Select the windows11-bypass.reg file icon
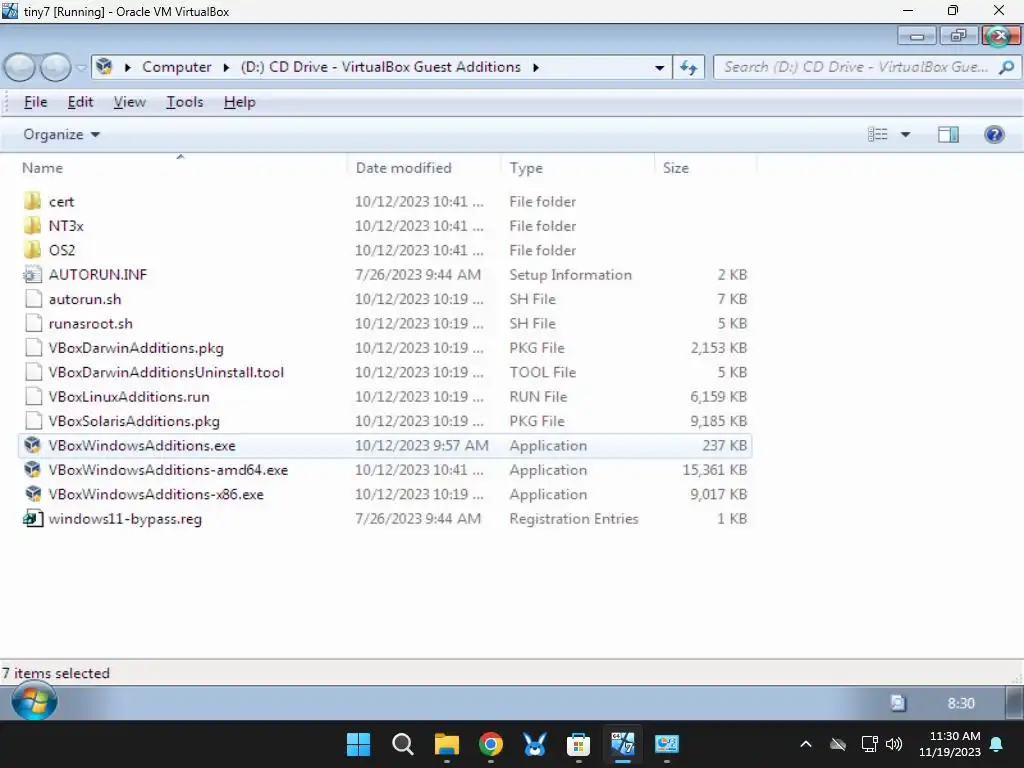Viewport: 1024px width, 768px height. [x=32, y=519]
